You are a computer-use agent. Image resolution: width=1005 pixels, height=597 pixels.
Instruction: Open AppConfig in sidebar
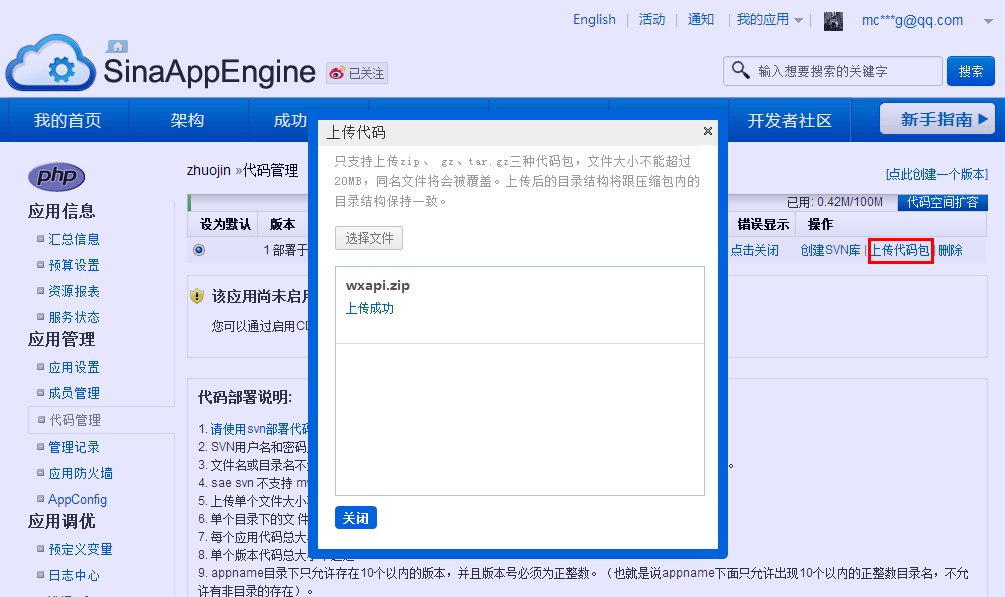(78, 500)
